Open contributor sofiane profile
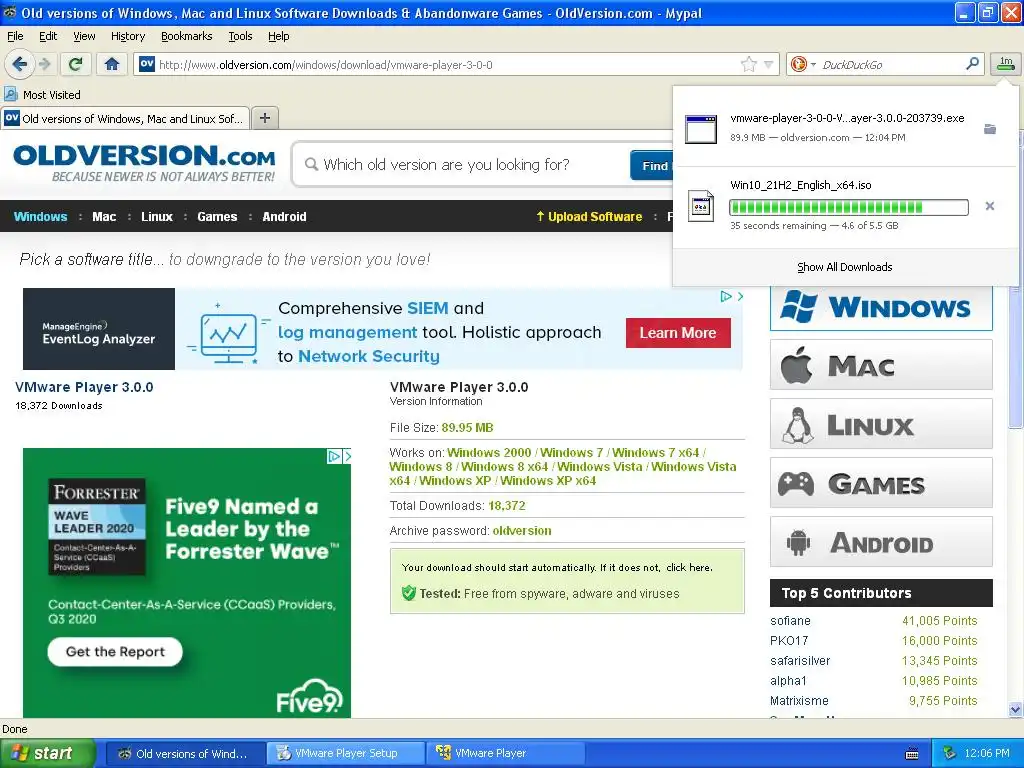This screenshot has height=768, width=1024. tap(790, 621)
